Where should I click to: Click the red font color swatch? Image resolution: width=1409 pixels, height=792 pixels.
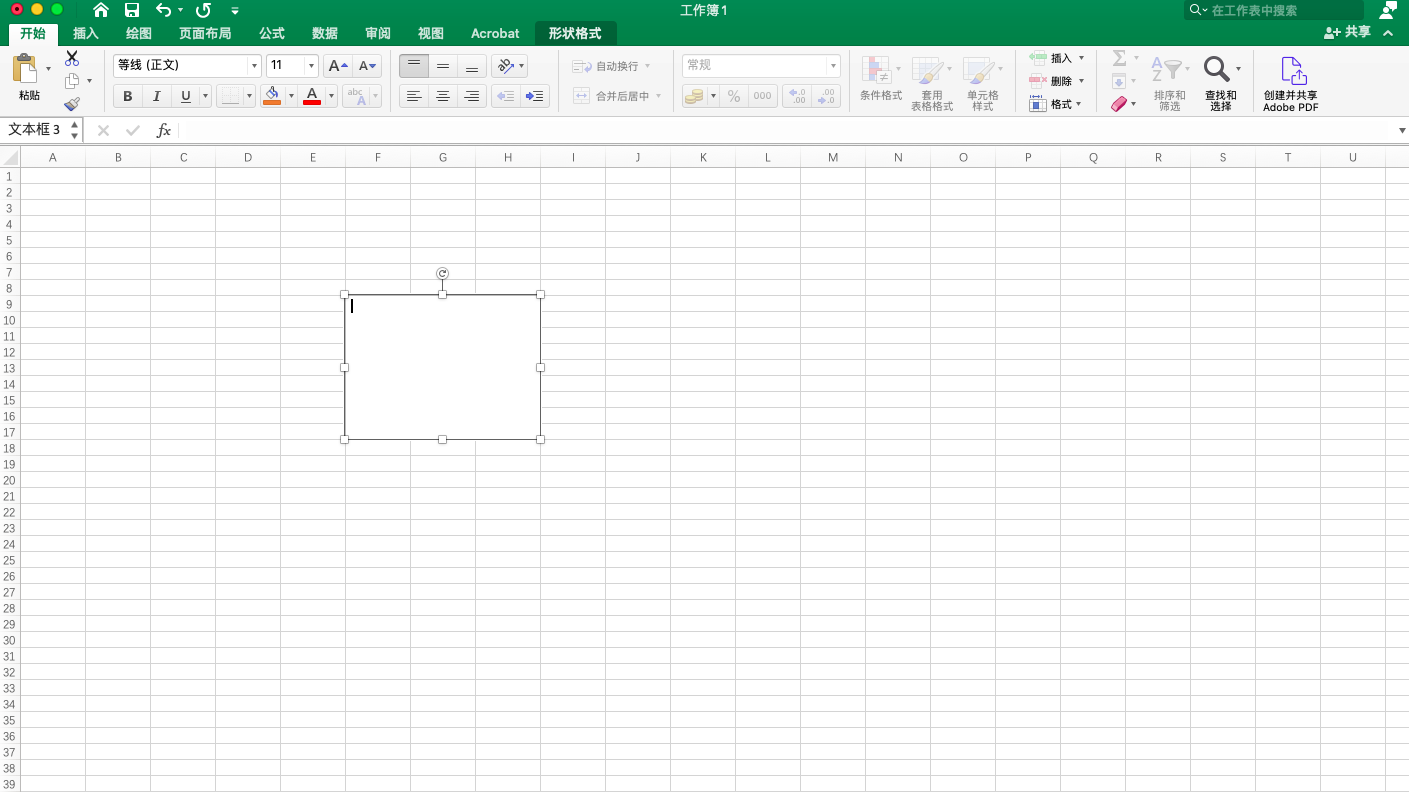(311, 96)
